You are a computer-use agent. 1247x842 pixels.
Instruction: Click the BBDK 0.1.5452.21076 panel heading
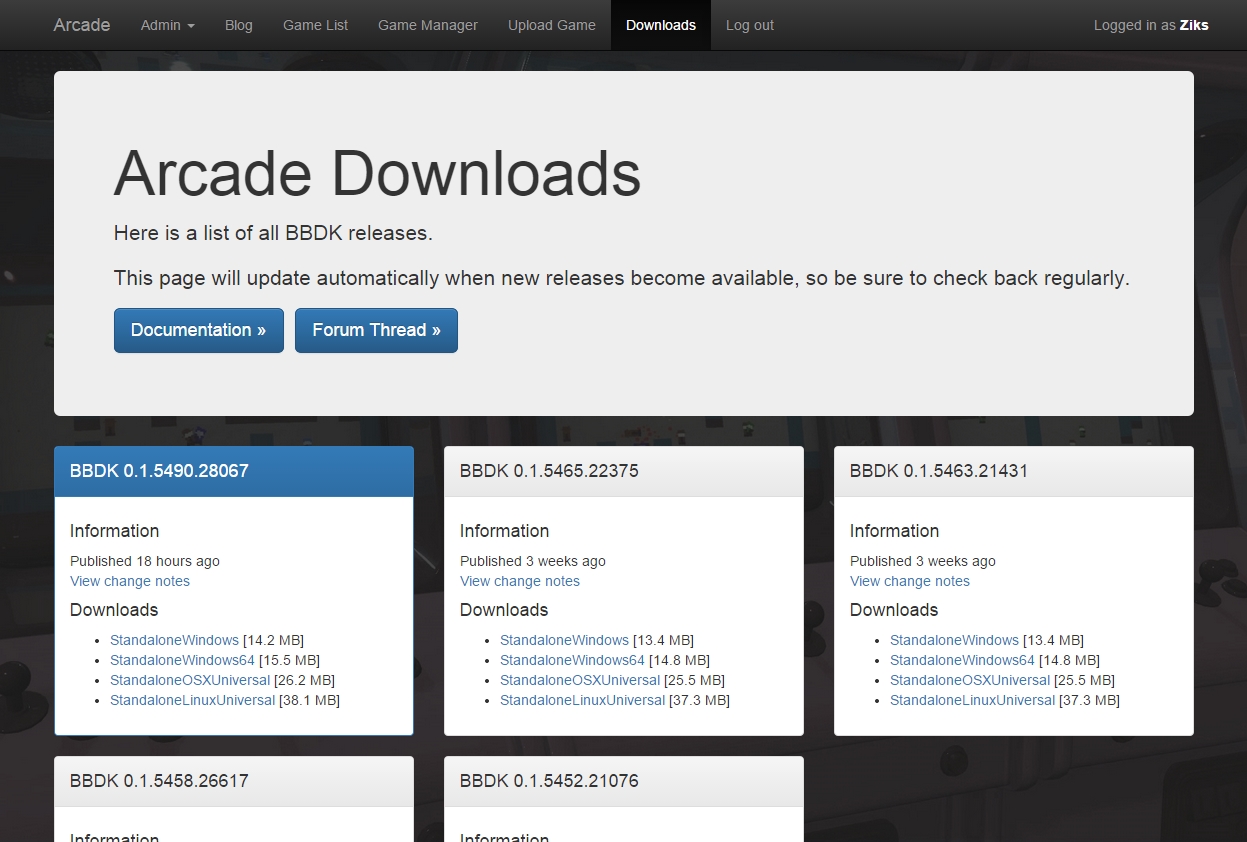(624, 781)
